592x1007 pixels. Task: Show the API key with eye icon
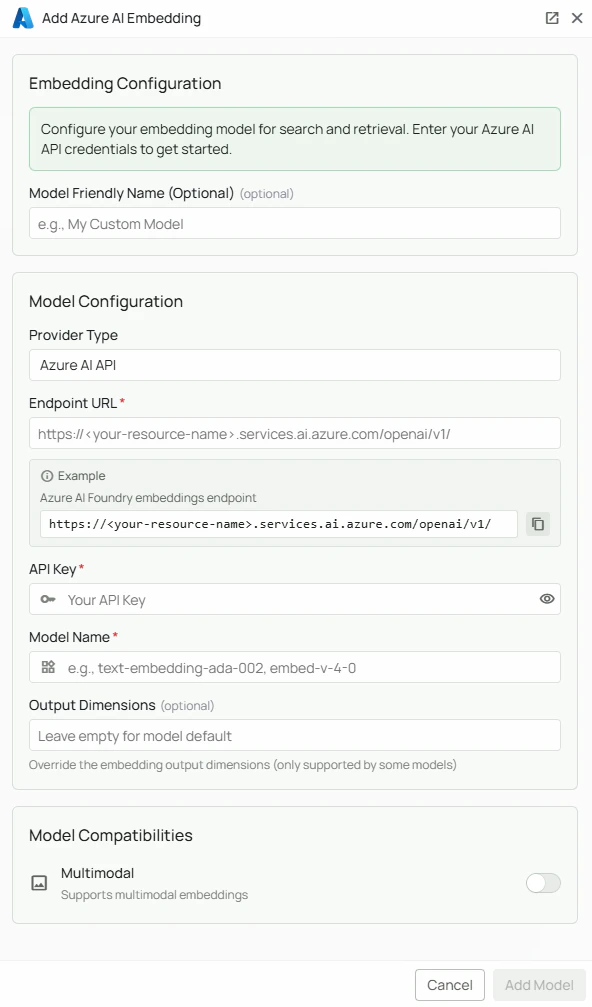546,599
